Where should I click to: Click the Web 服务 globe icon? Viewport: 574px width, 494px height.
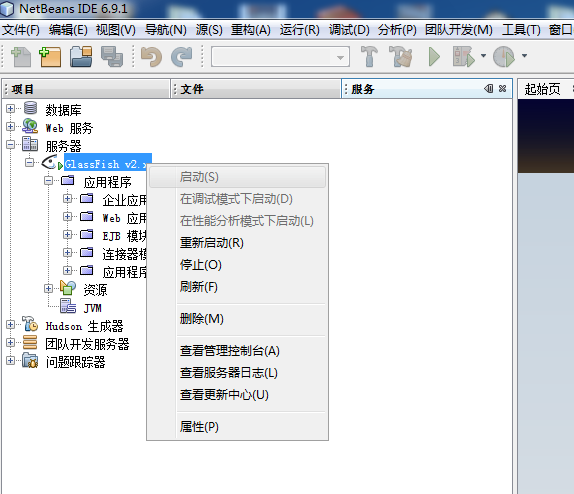[x=30, y=126]
